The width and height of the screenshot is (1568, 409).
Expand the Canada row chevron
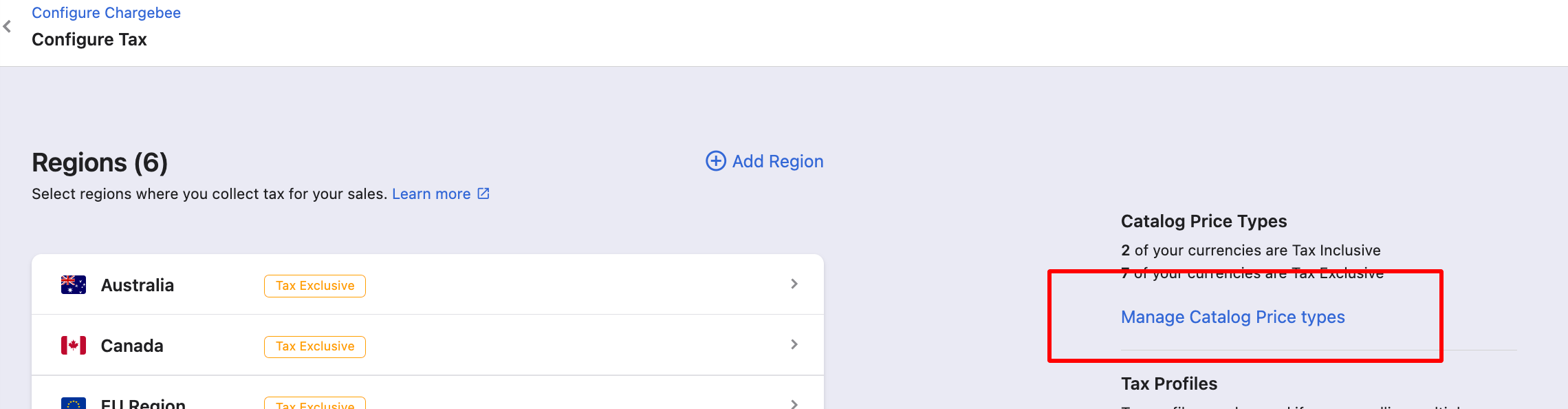point(794,344)
